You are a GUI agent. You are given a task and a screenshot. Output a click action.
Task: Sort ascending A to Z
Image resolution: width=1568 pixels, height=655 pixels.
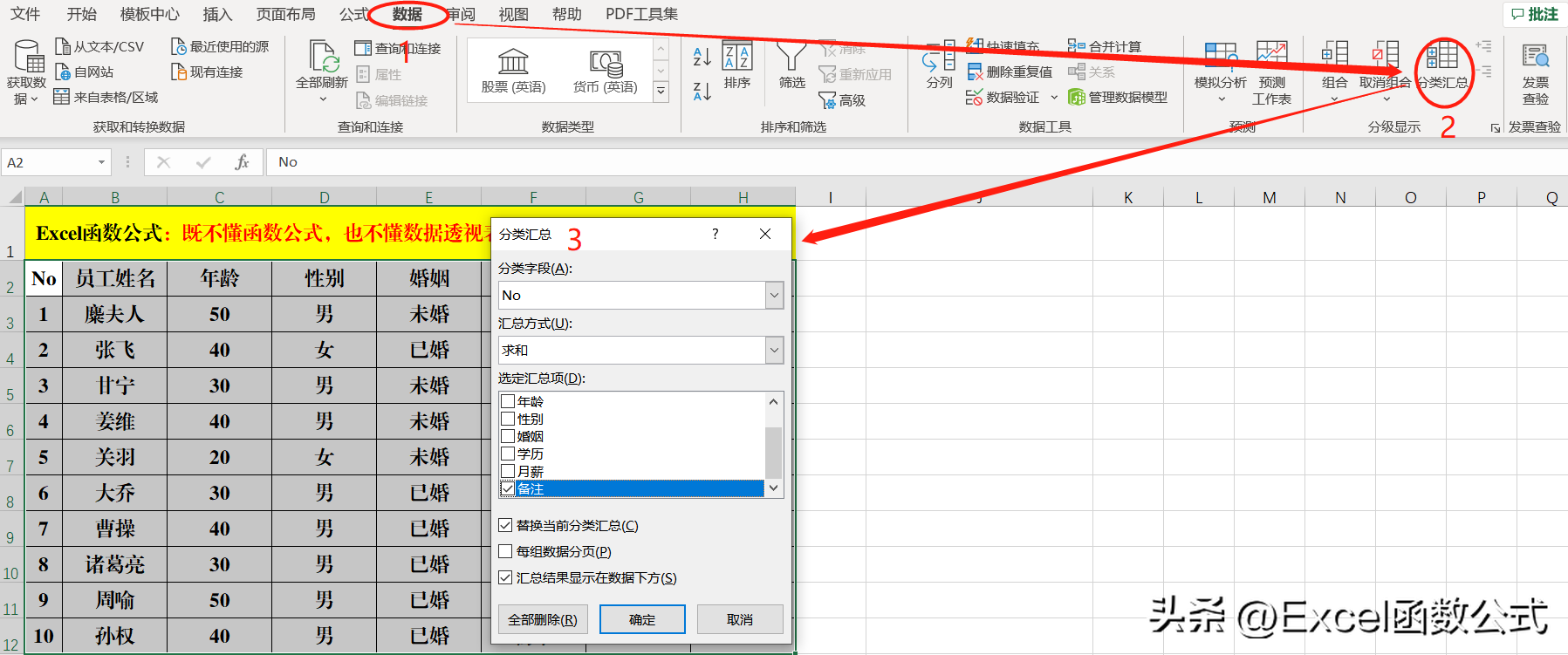[x=702, y=57]
